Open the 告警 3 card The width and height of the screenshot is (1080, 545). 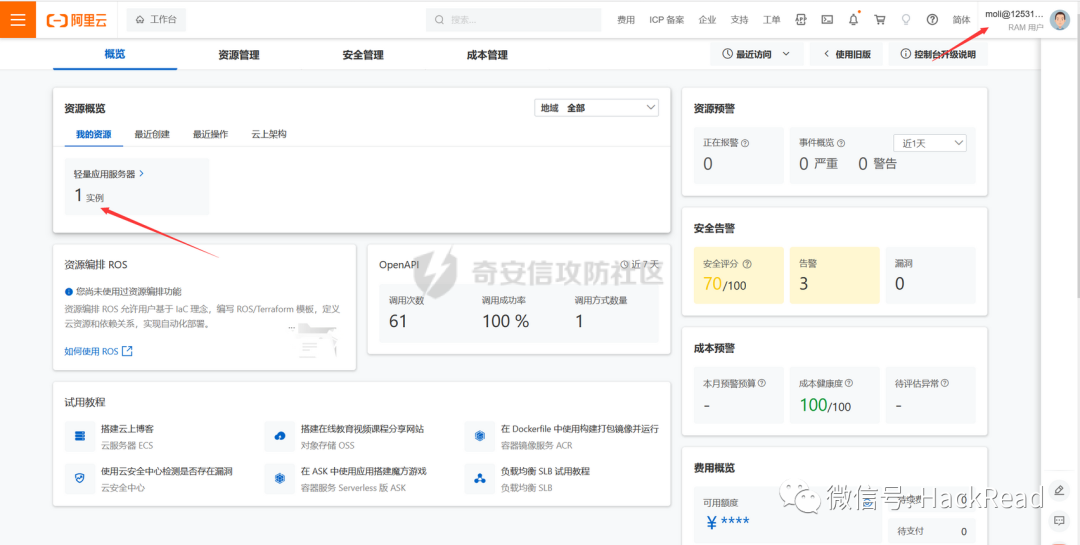click(x=835, y=275)
